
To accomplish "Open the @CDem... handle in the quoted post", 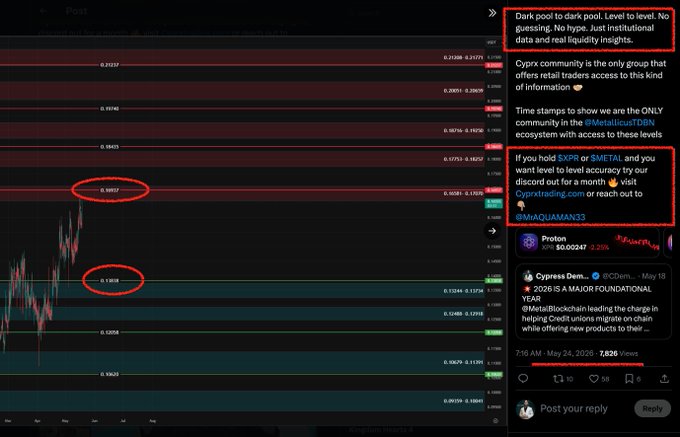I will (x=618, y=276).
